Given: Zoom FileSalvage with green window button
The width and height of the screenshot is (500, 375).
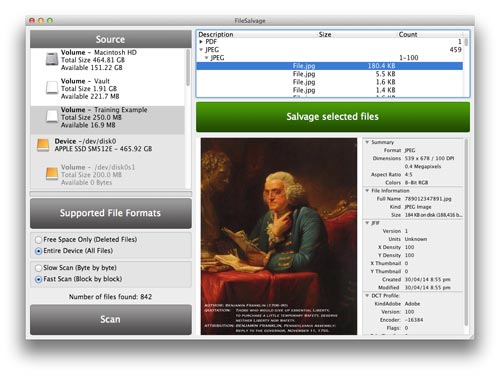Looking at the screenshot, I should [x=50, y=21].
